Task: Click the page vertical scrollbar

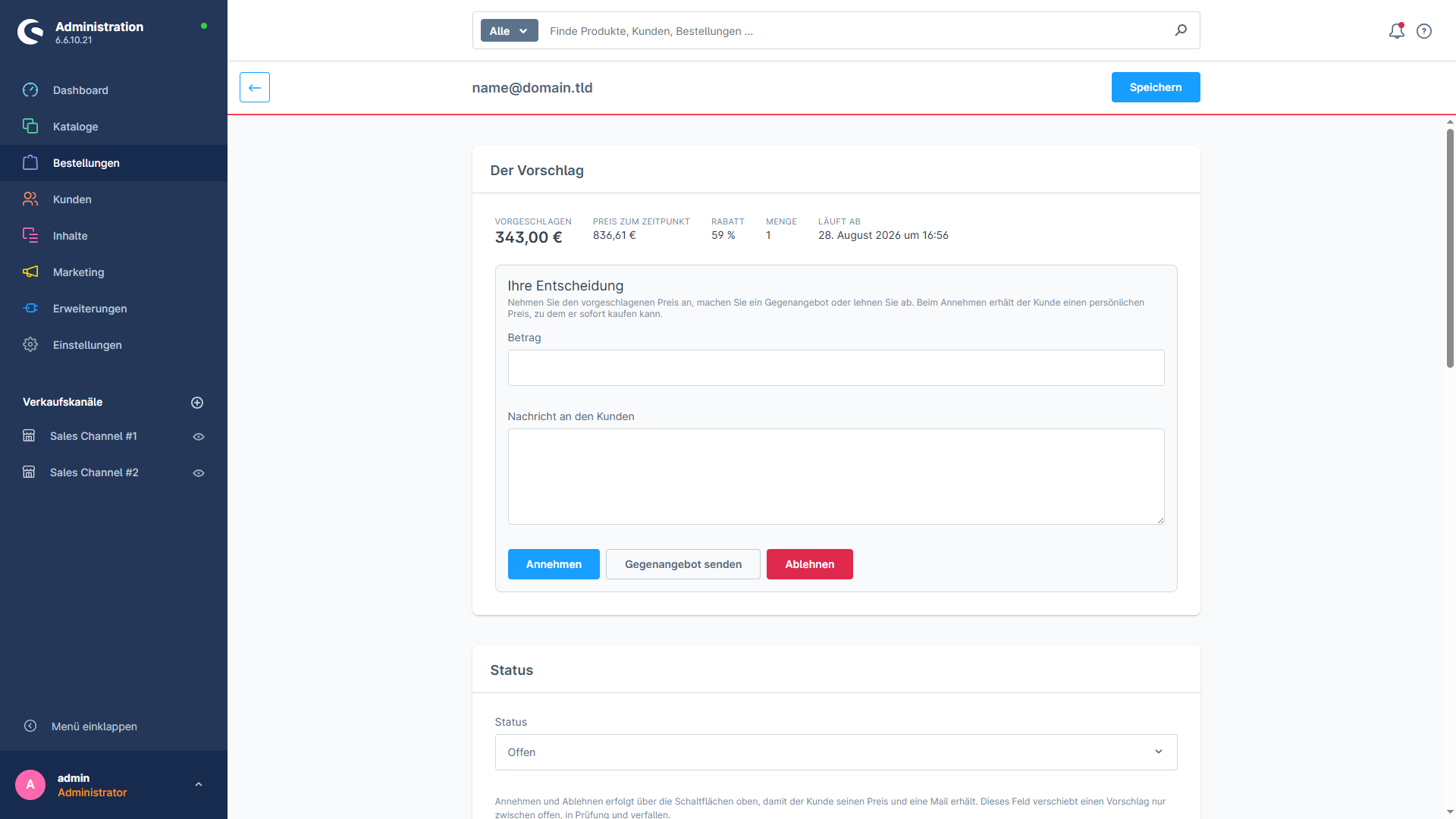Action: coord(1450,248)
